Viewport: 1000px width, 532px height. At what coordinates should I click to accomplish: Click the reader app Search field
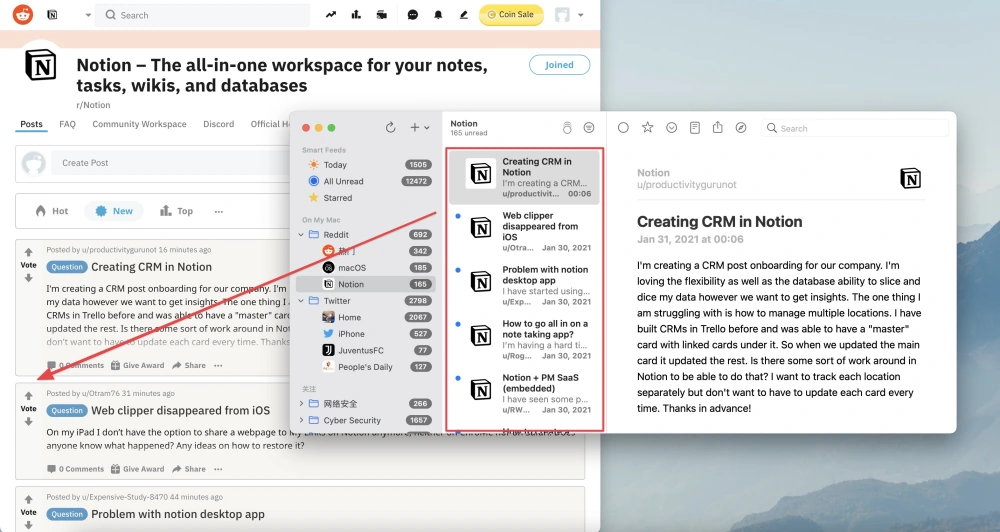pyautogui.click(x=855, y=128)
